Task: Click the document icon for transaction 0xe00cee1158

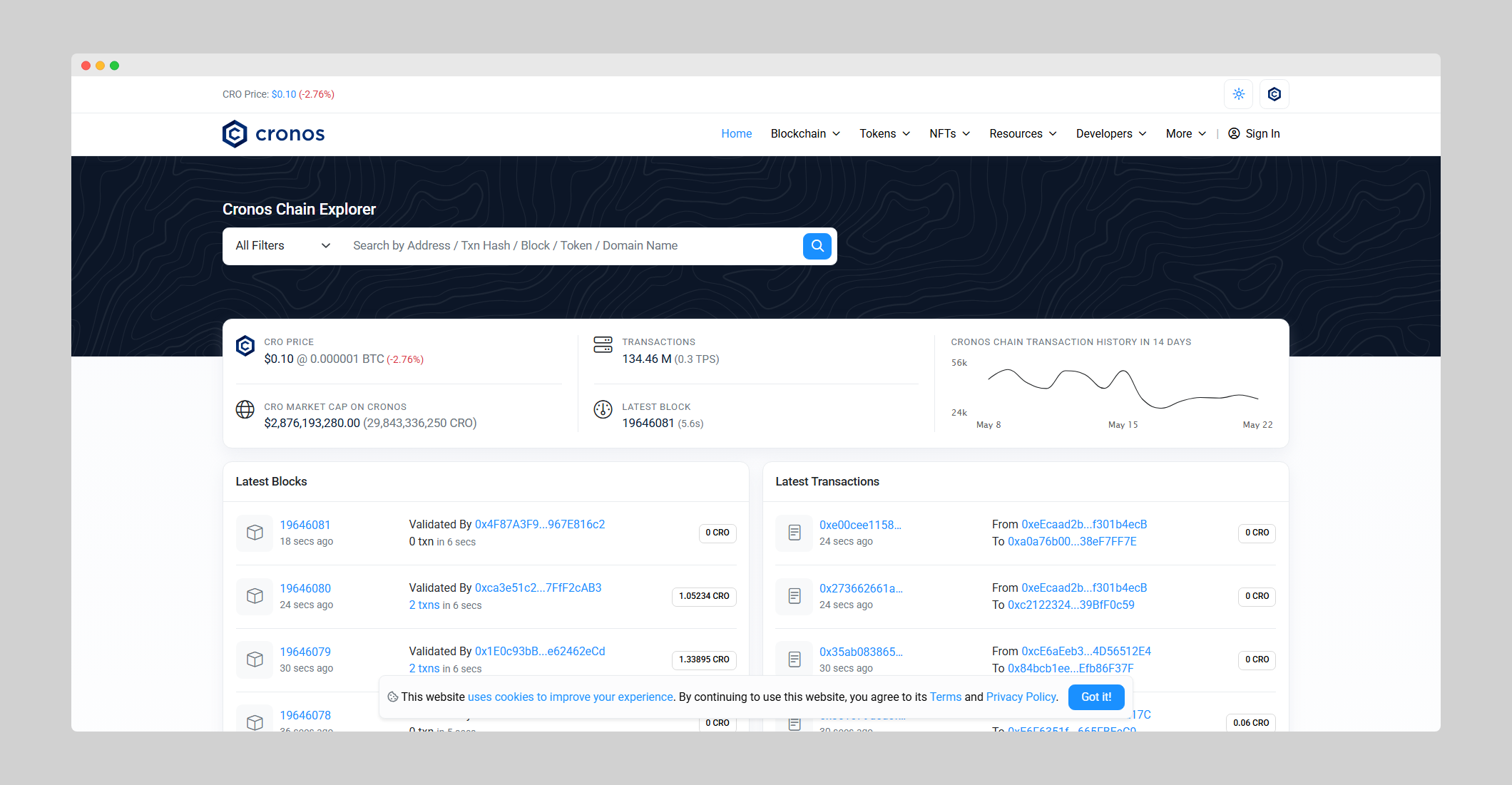Action: coord(795,533)
